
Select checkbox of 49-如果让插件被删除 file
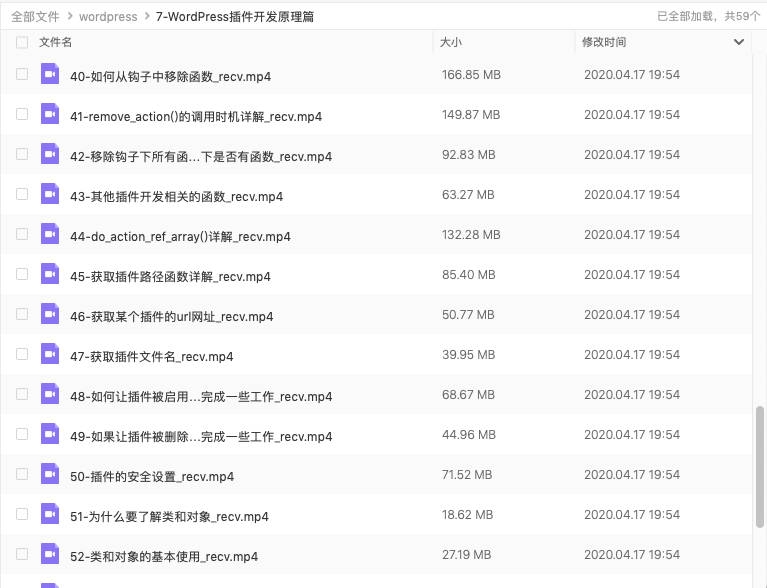tap(22, 434)
